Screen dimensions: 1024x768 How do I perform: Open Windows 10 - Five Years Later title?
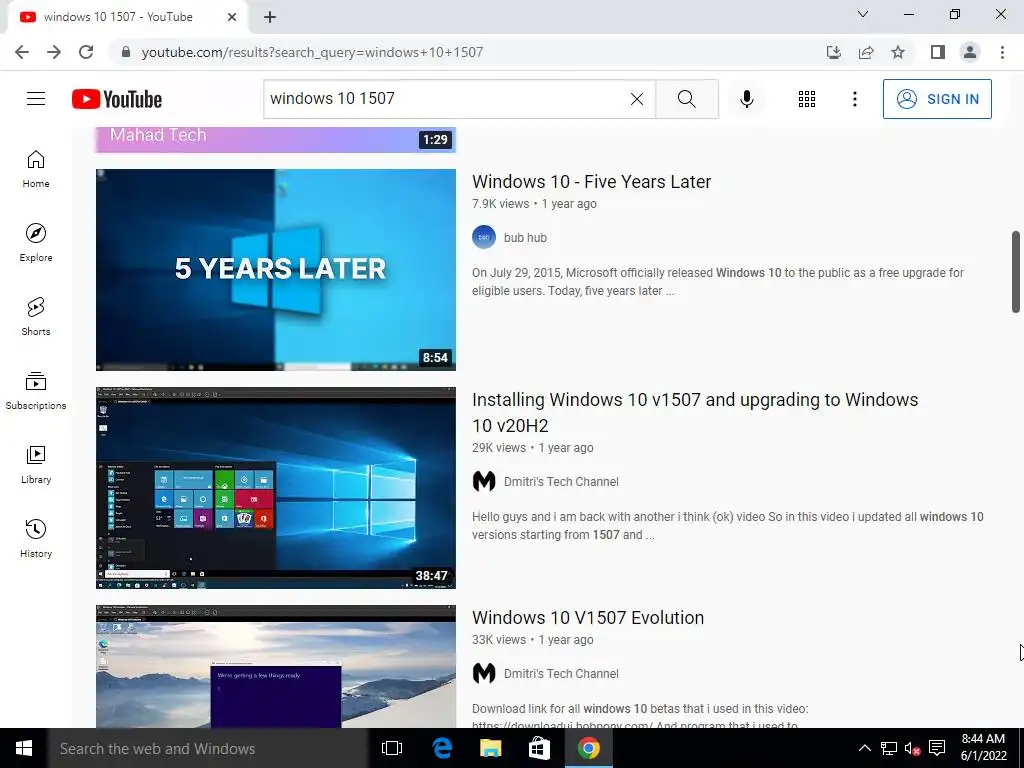point(591,182)
